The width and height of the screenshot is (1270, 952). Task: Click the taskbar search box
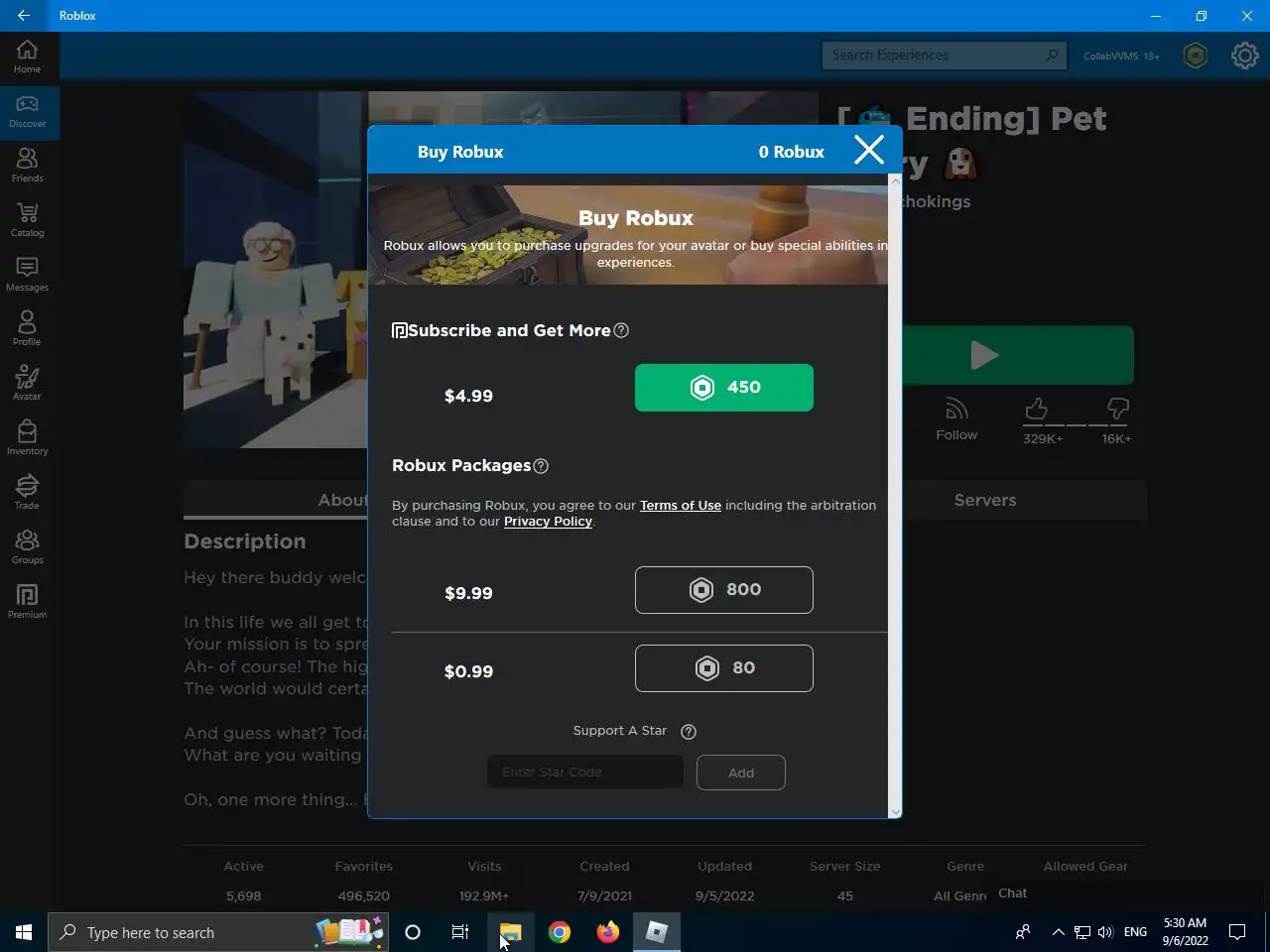click(218, 932)
